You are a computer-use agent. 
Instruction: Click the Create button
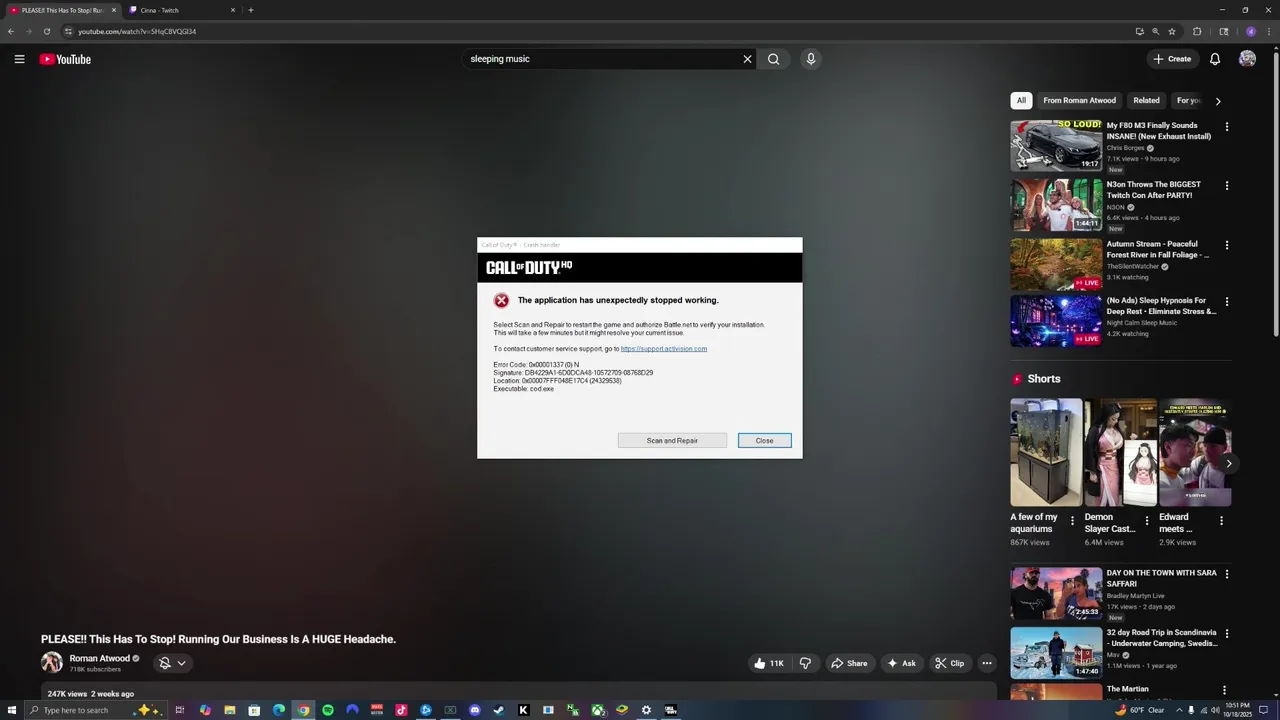tap(1172, 59)
